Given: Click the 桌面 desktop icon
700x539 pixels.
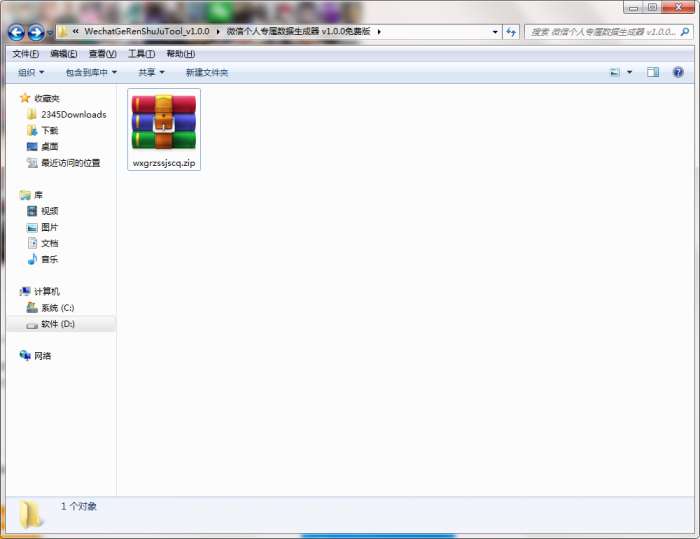Looking at the screenshot, I should (x=32, y=146).
